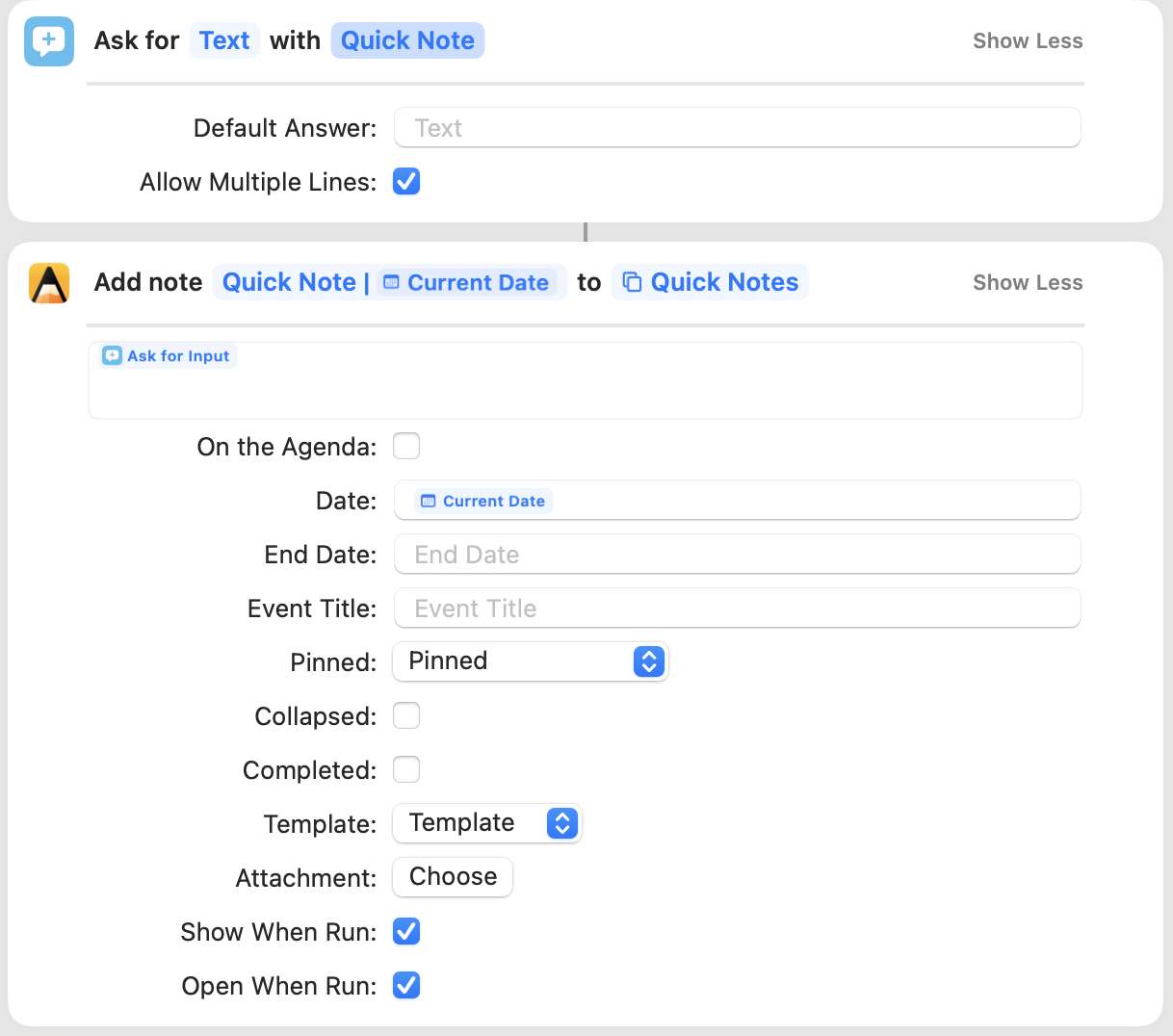Screen dimensions: 1173x1036
Task: Enable the Collapsed checkbox
Action: point(406,715)
